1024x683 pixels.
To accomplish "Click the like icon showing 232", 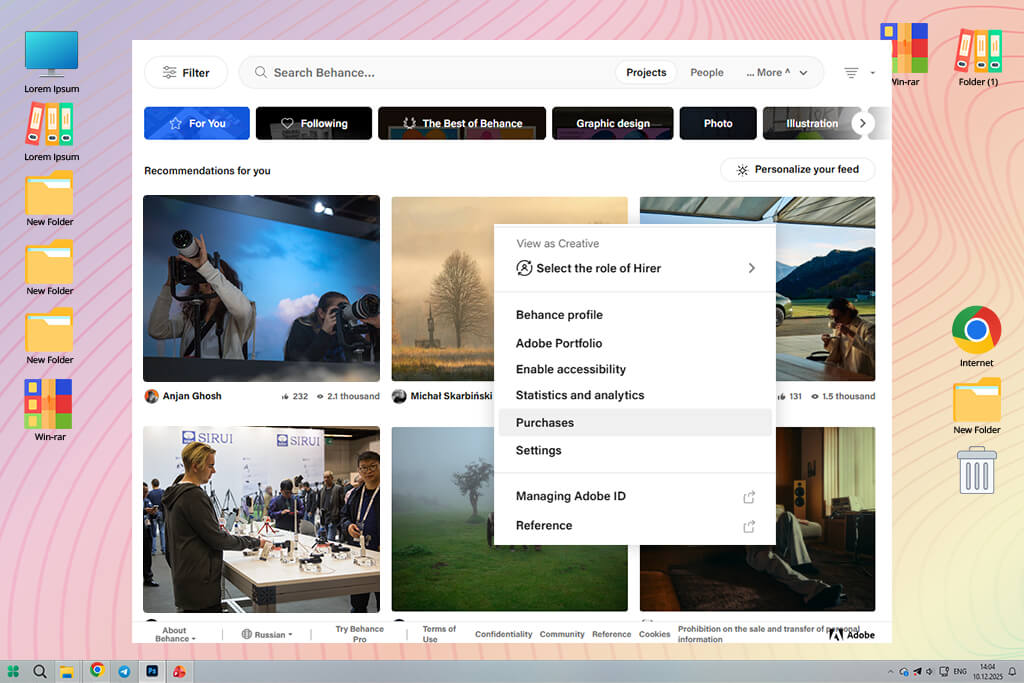I will (285, 396).
